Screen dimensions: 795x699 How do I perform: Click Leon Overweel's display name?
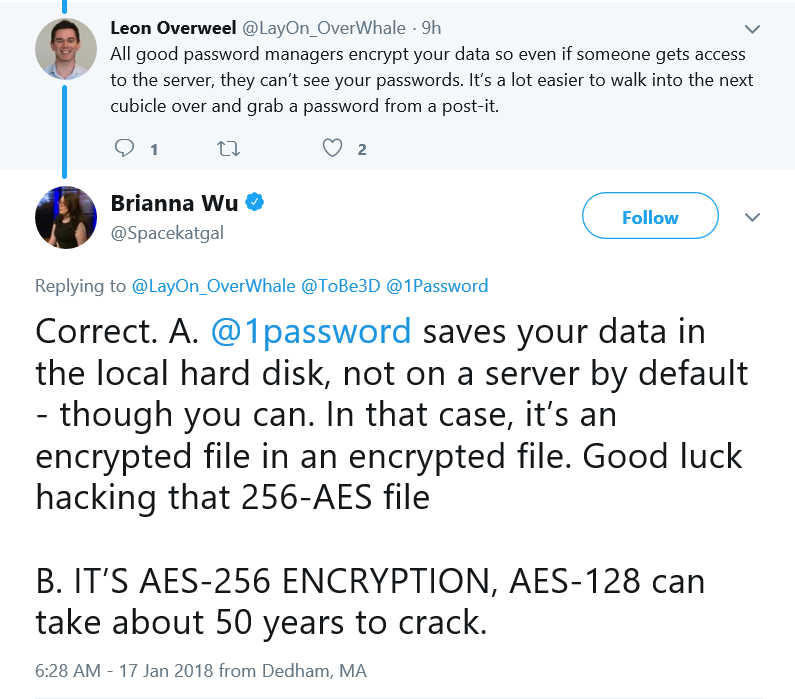point(173,28)
